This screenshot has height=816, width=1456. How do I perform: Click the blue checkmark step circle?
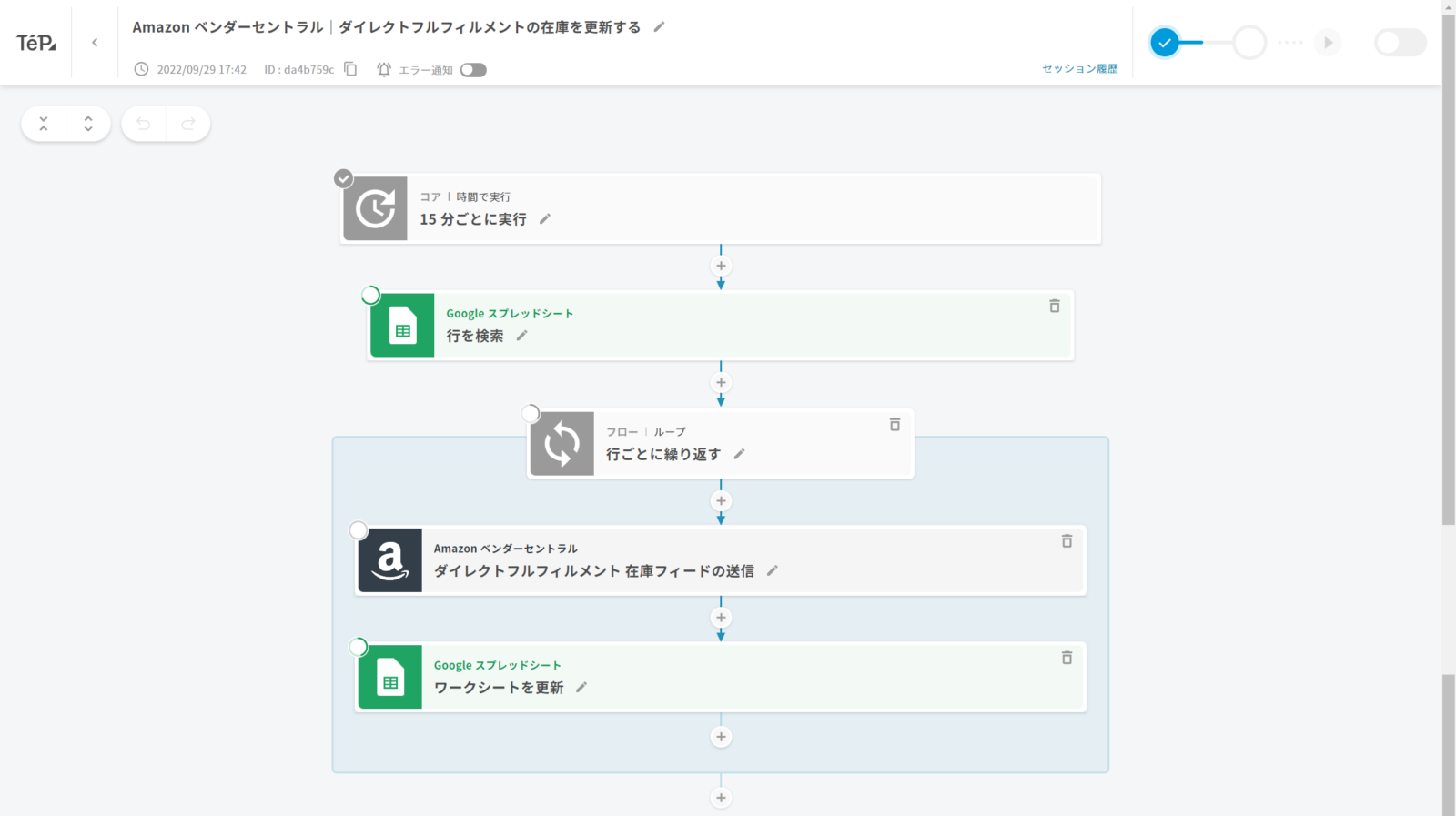[x=1164, y=43]
